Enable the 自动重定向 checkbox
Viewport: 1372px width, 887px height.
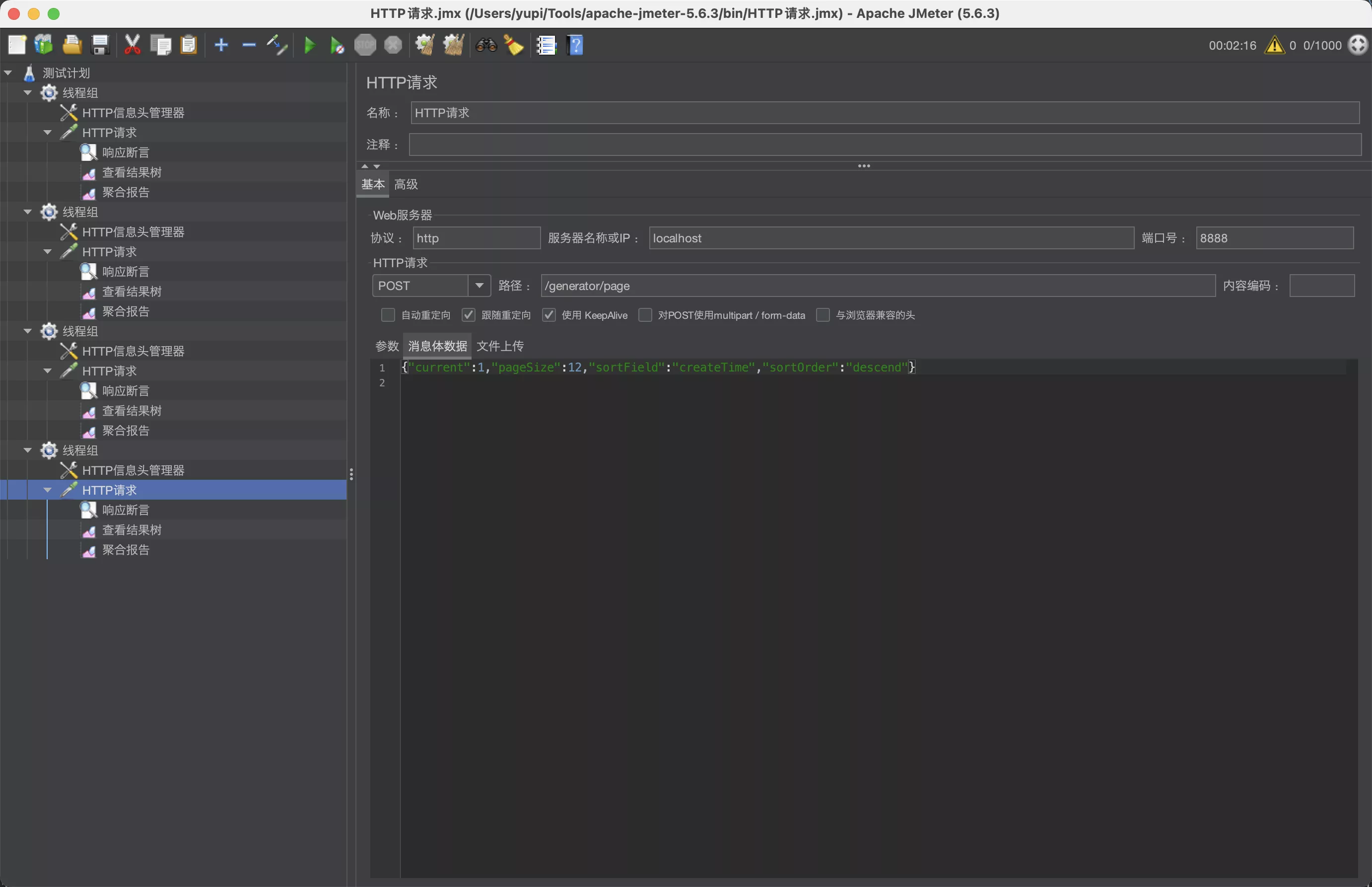[388, 315]
